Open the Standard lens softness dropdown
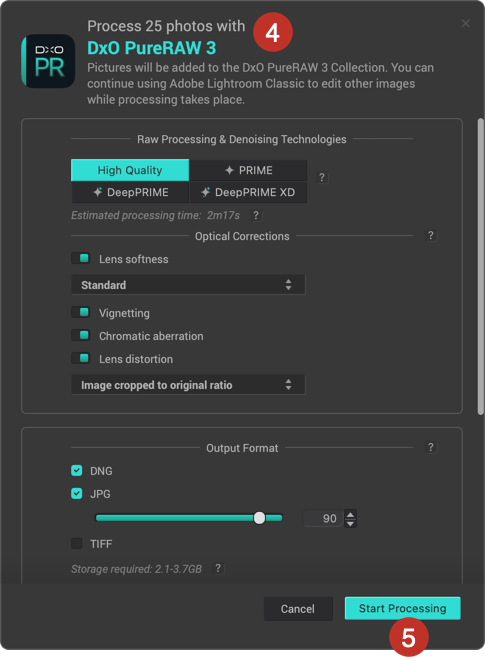Screen dimensions: 485x661 188,285
